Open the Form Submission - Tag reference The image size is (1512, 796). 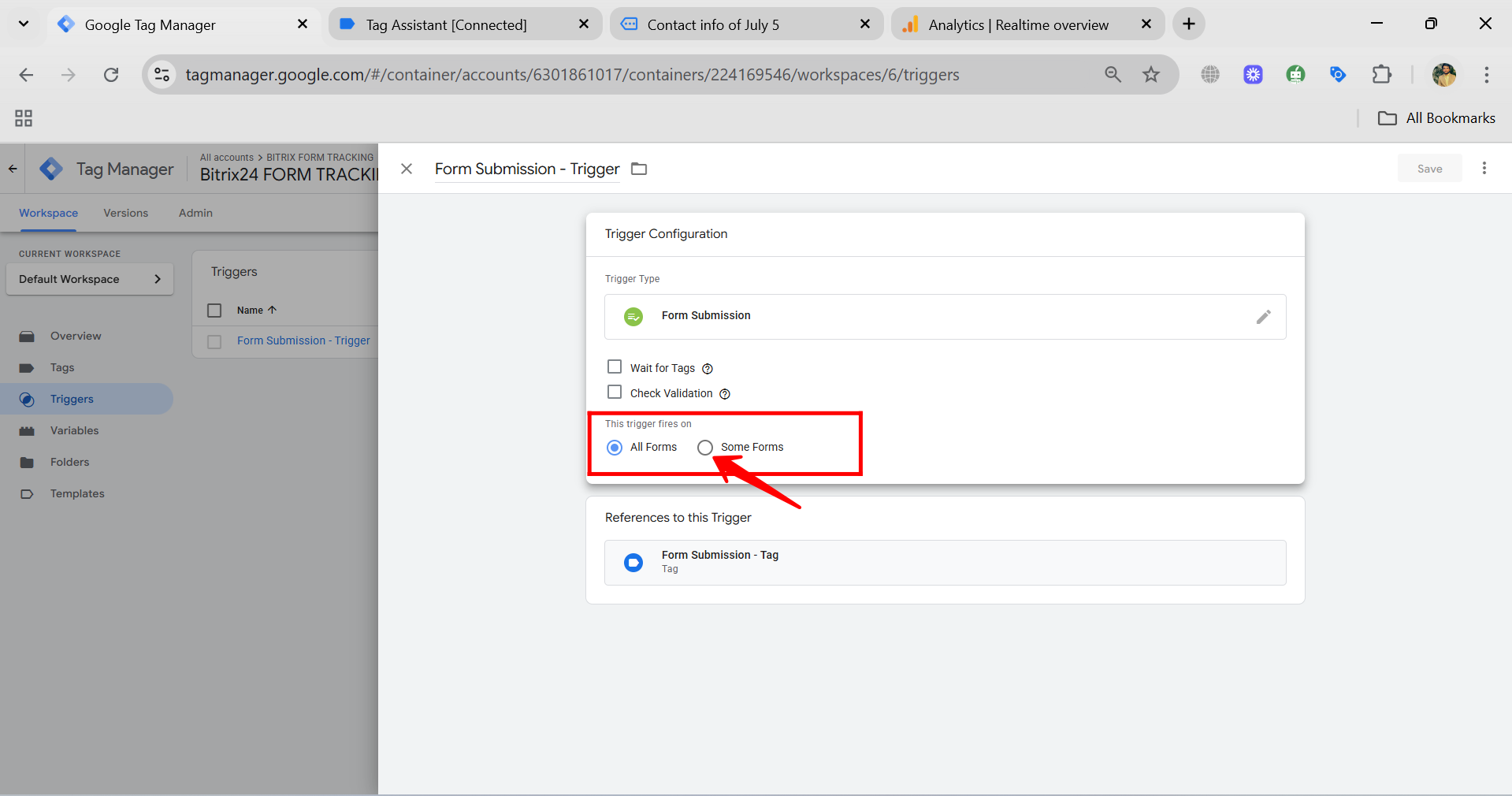pos(945,562)
